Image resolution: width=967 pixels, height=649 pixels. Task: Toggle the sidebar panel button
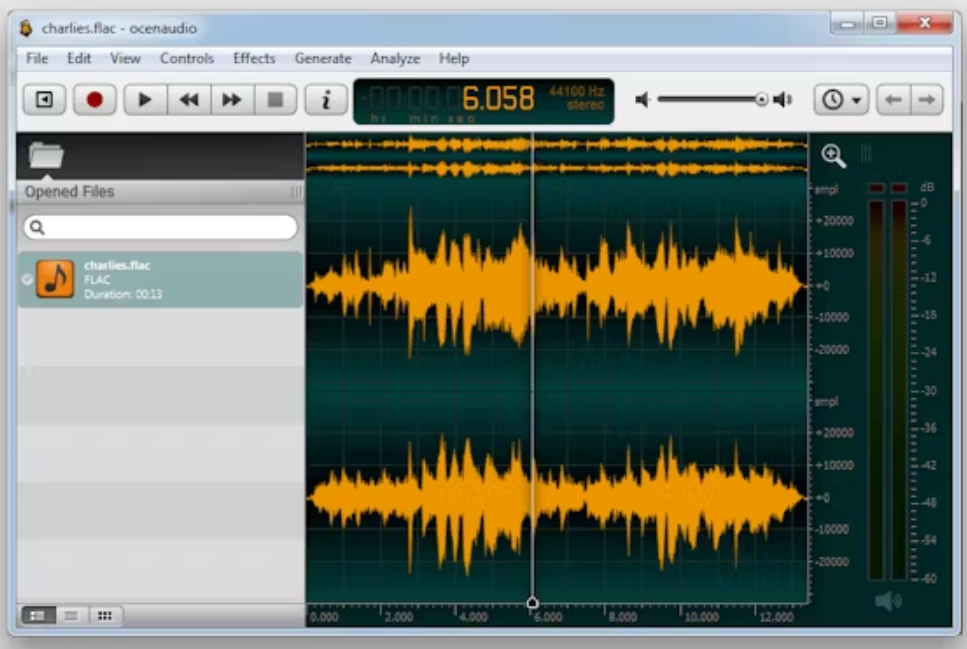coord(44,99)
